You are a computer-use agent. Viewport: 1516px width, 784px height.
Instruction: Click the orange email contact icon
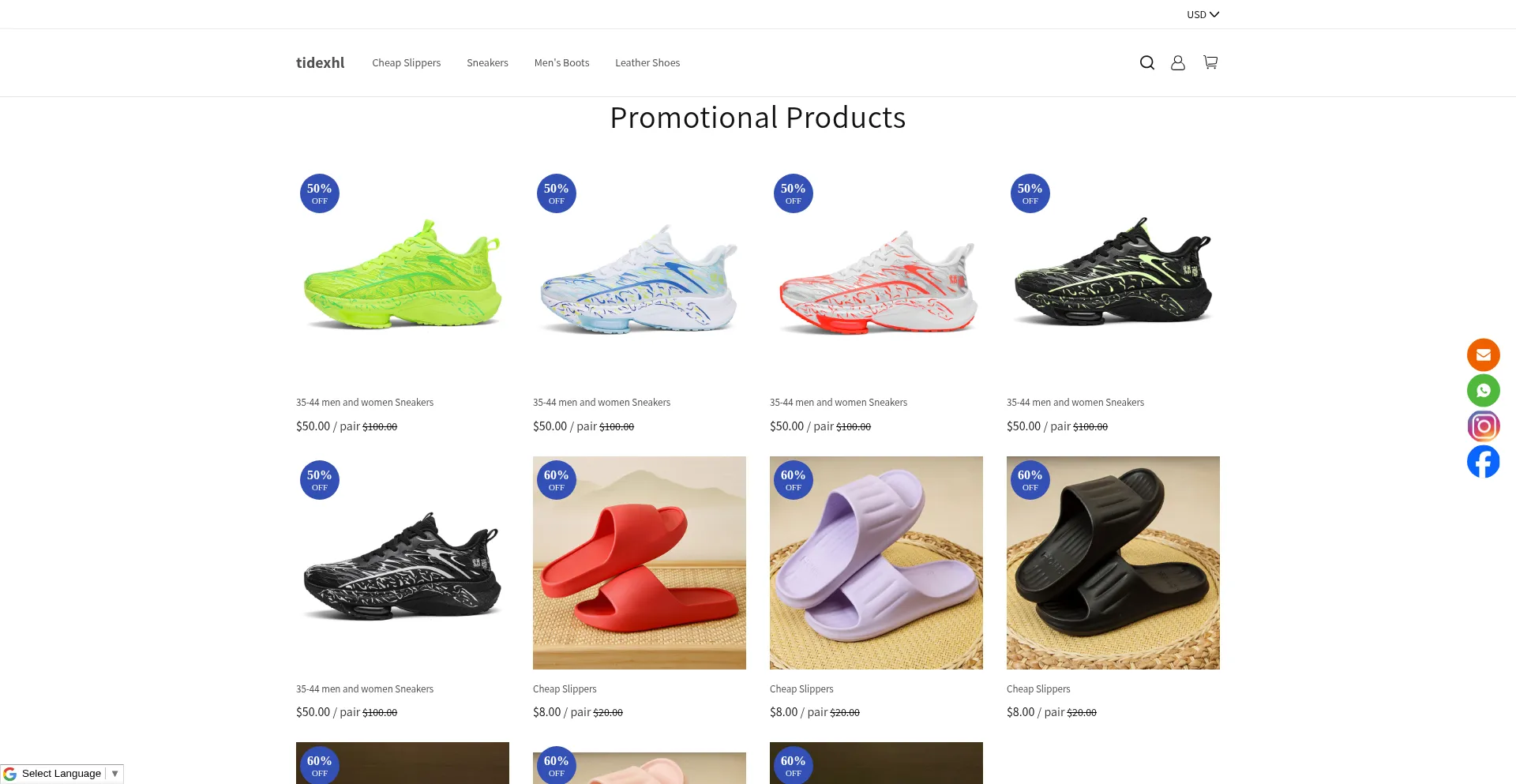pos(1484,355)
